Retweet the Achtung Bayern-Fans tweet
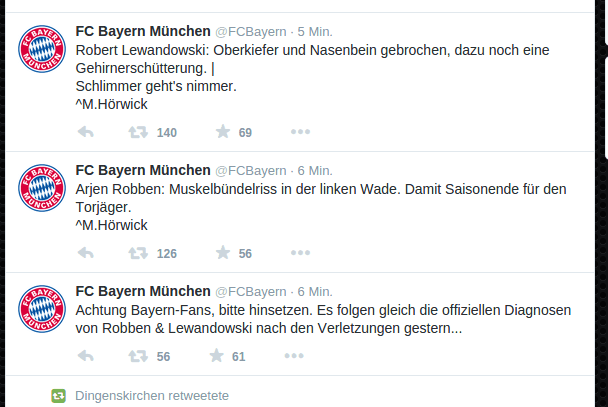Image resolution: width=608 pixels, height=407 pixels. coord(138,356)
